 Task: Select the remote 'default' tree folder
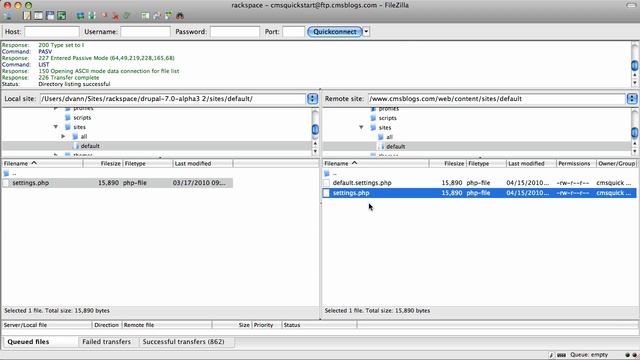tap(396, 147)
